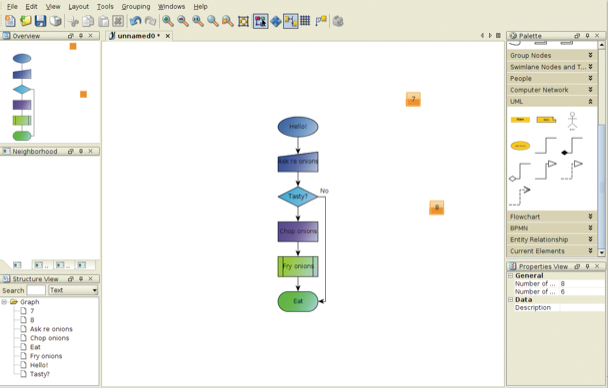This screenshot has height=388, width=608.
Task: Select the actor stick figure in UML palette
Action: pyautogui.click(x=572, y=121)
